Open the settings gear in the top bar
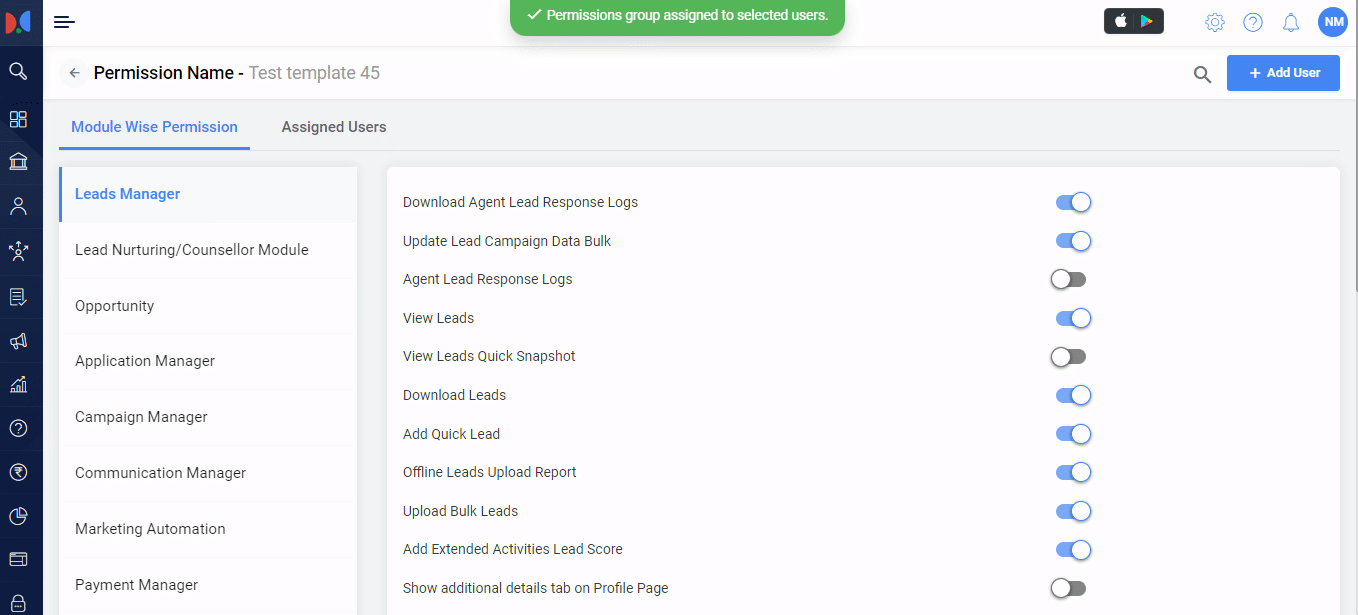The width and height of the screenshot is (1358, 615). tap(1214, 21)
